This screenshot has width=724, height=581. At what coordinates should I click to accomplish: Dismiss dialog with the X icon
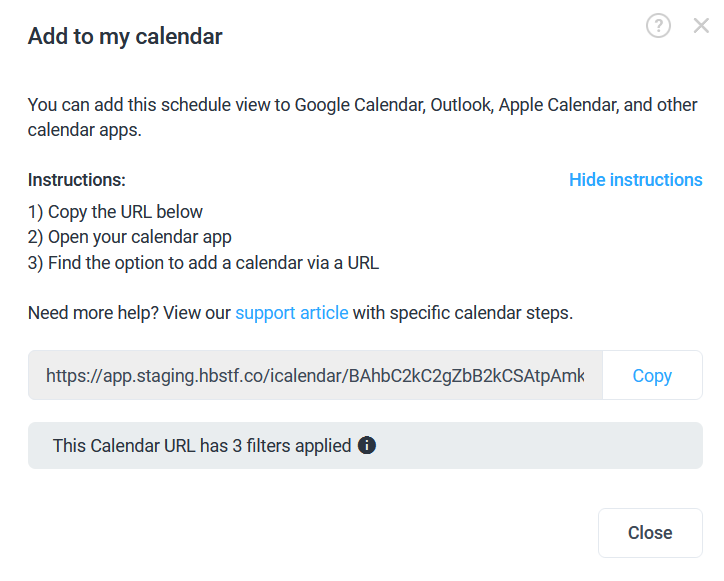(x=701, y=25)
